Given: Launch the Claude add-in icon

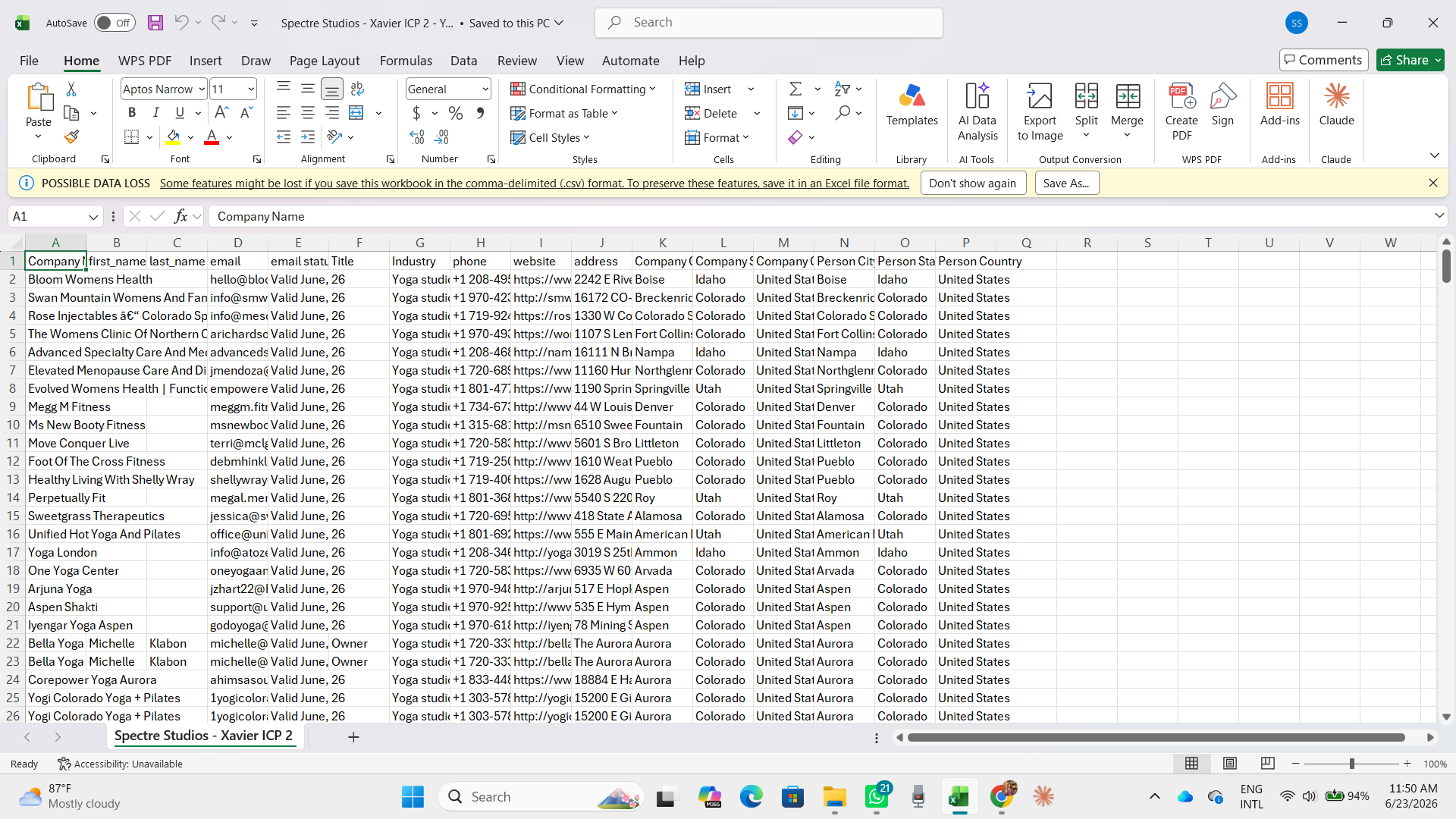Looking at the screenshot, I should (1336, 105).
